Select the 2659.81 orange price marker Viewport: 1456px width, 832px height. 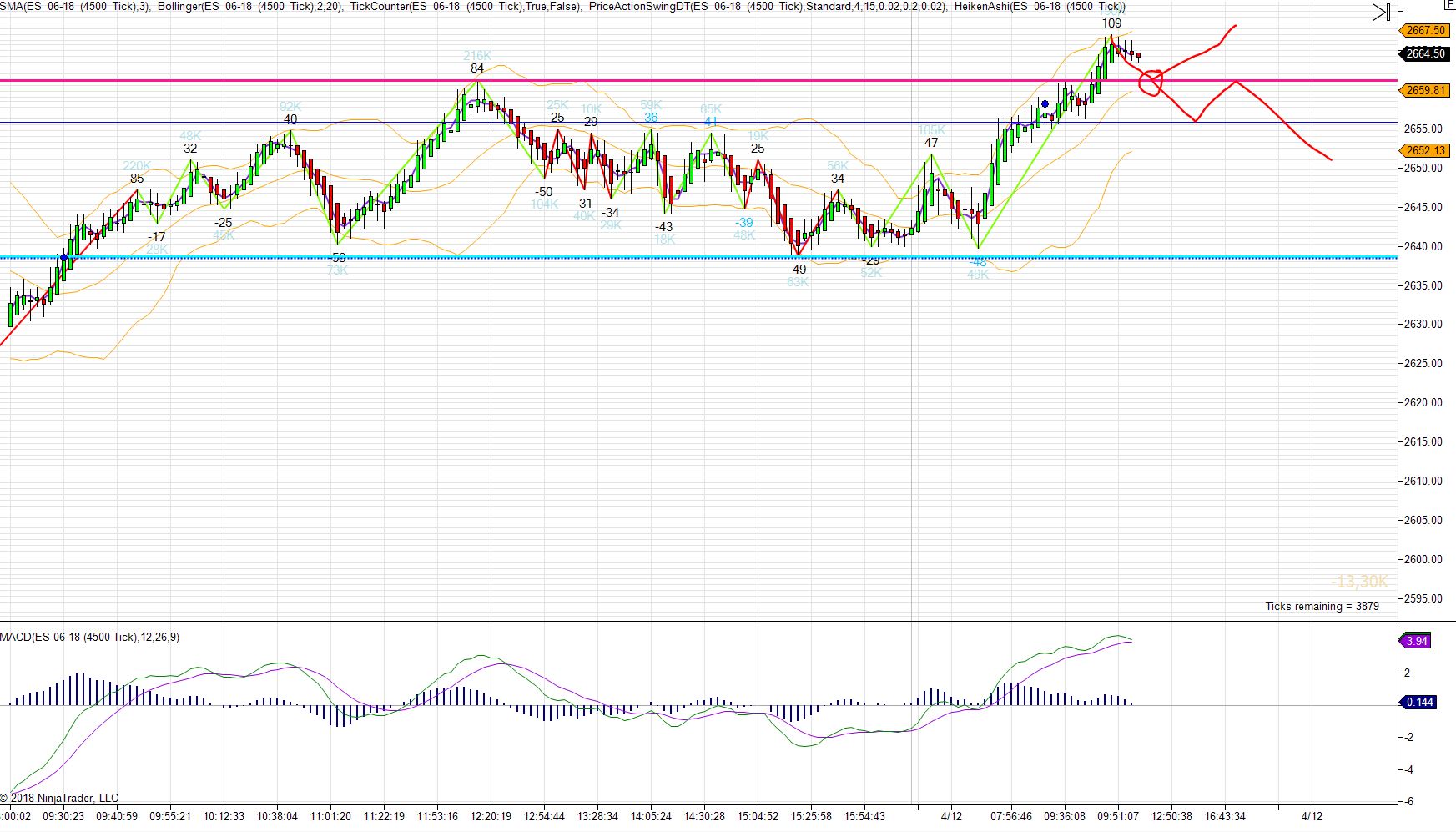pyautogui.click(x=1425, y=90)
